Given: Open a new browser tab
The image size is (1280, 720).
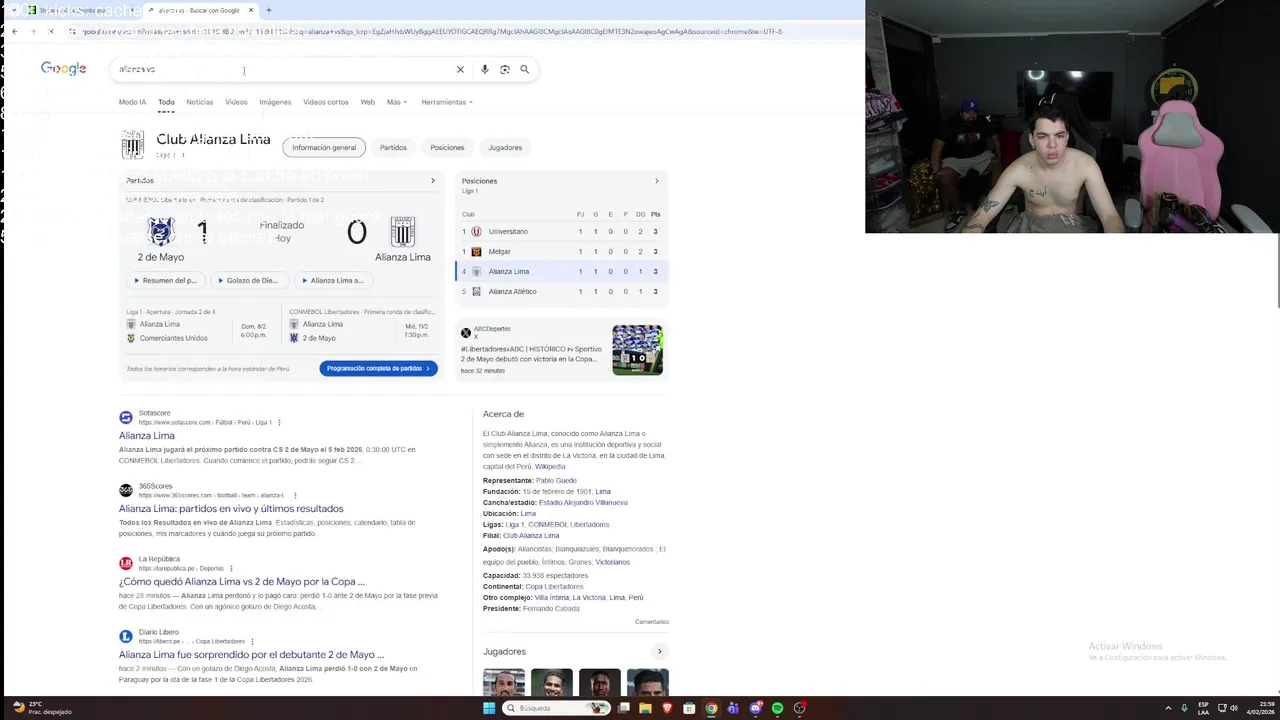Looking at the screenshot, I should pos(268,10).
